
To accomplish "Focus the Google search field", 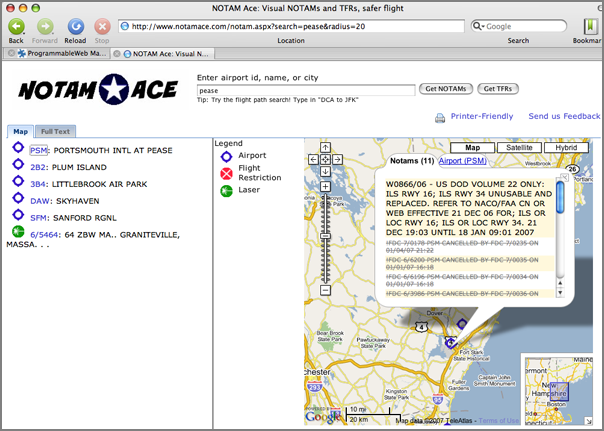I will point(518,26).
